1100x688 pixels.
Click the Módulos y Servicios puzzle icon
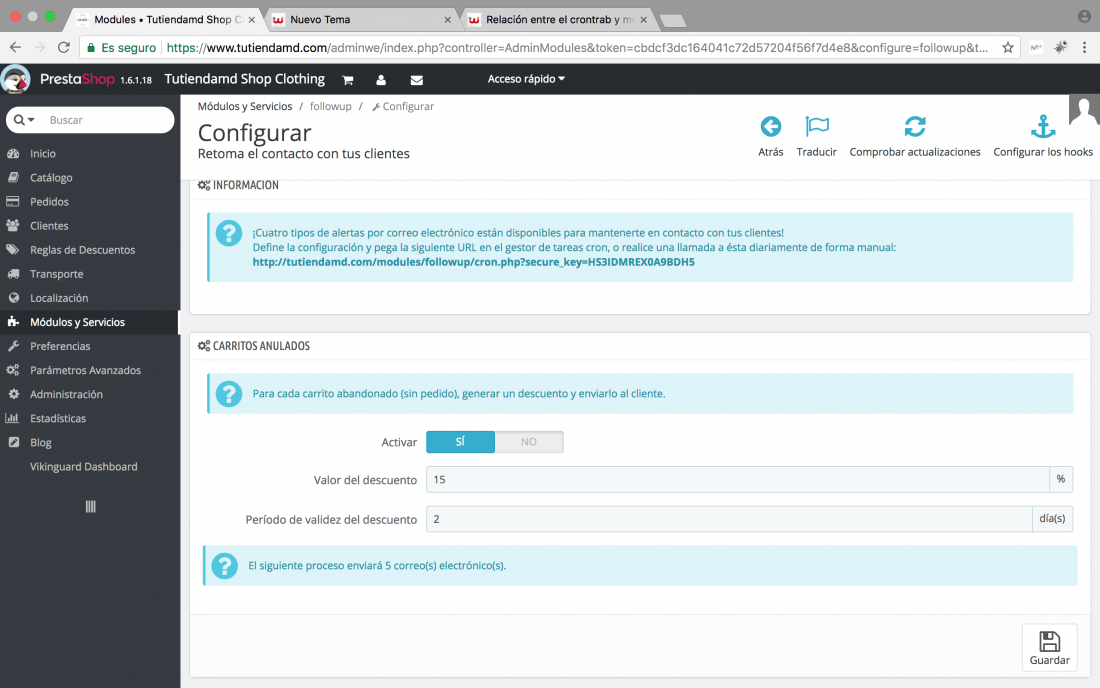click(x=13, y=322)
